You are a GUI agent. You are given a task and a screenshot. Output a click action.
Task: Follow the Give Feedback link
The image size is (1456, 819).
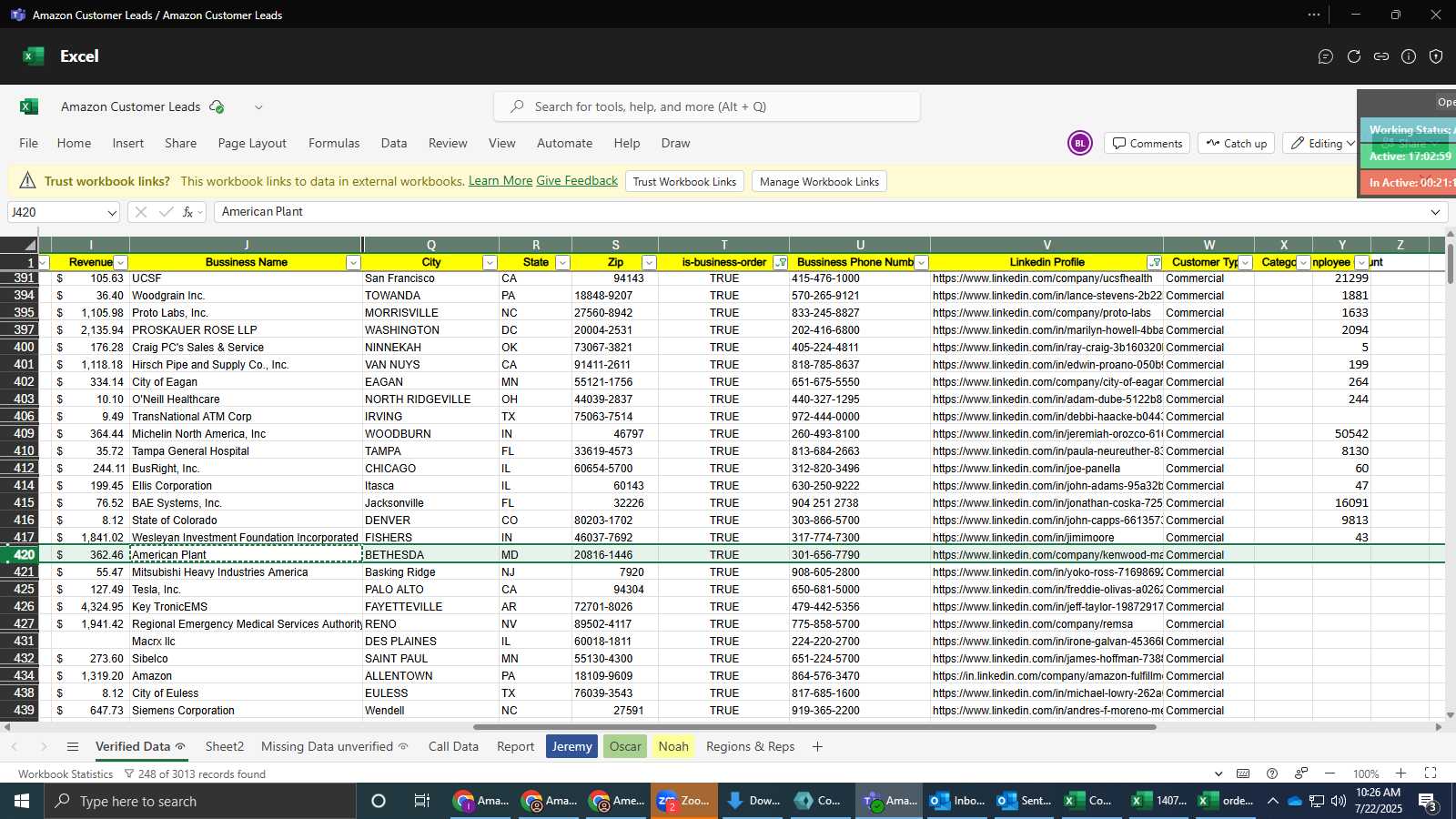(577, 181)
